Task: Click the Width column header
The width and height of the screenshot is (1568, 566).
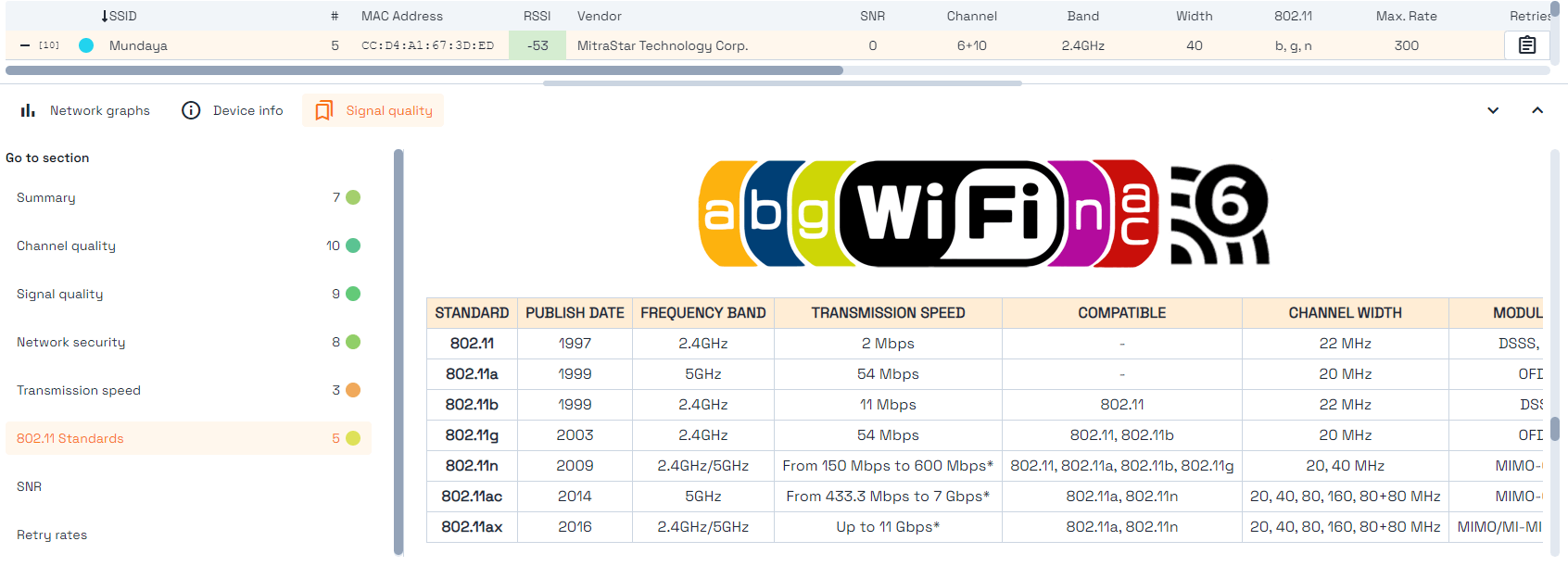Action: click(1195, 16)
